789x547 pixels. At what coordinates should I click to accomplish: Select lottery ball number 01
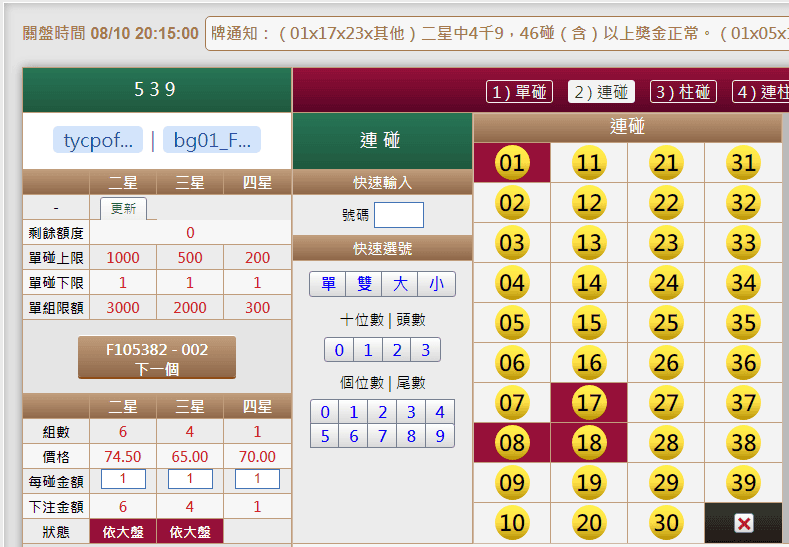pyautogui.click(x=512, y=163)
